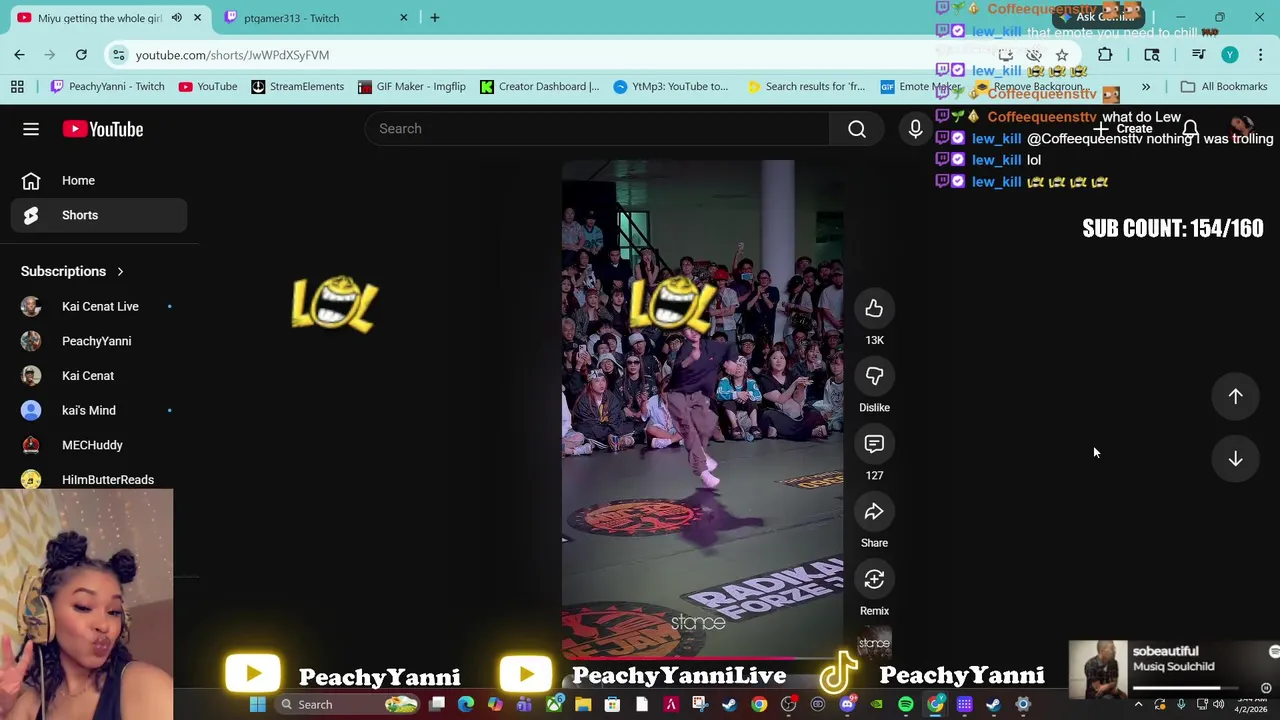Open the YouTube hamburger guide menu

(x=31, y=129)
